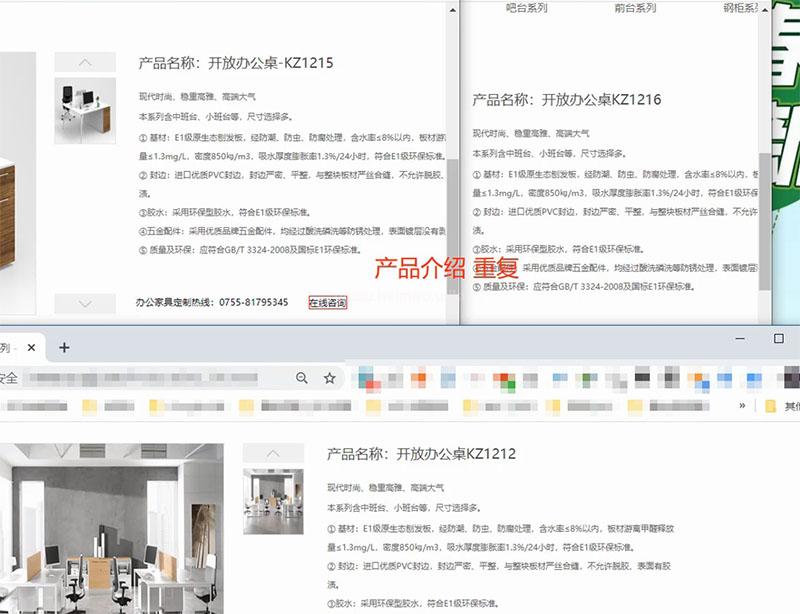Image resolution: width=800 pixels, height=614 pixels.
Task: Show more bookmarks via the double-chevron overflow
Action: click(x=742, y=406)
